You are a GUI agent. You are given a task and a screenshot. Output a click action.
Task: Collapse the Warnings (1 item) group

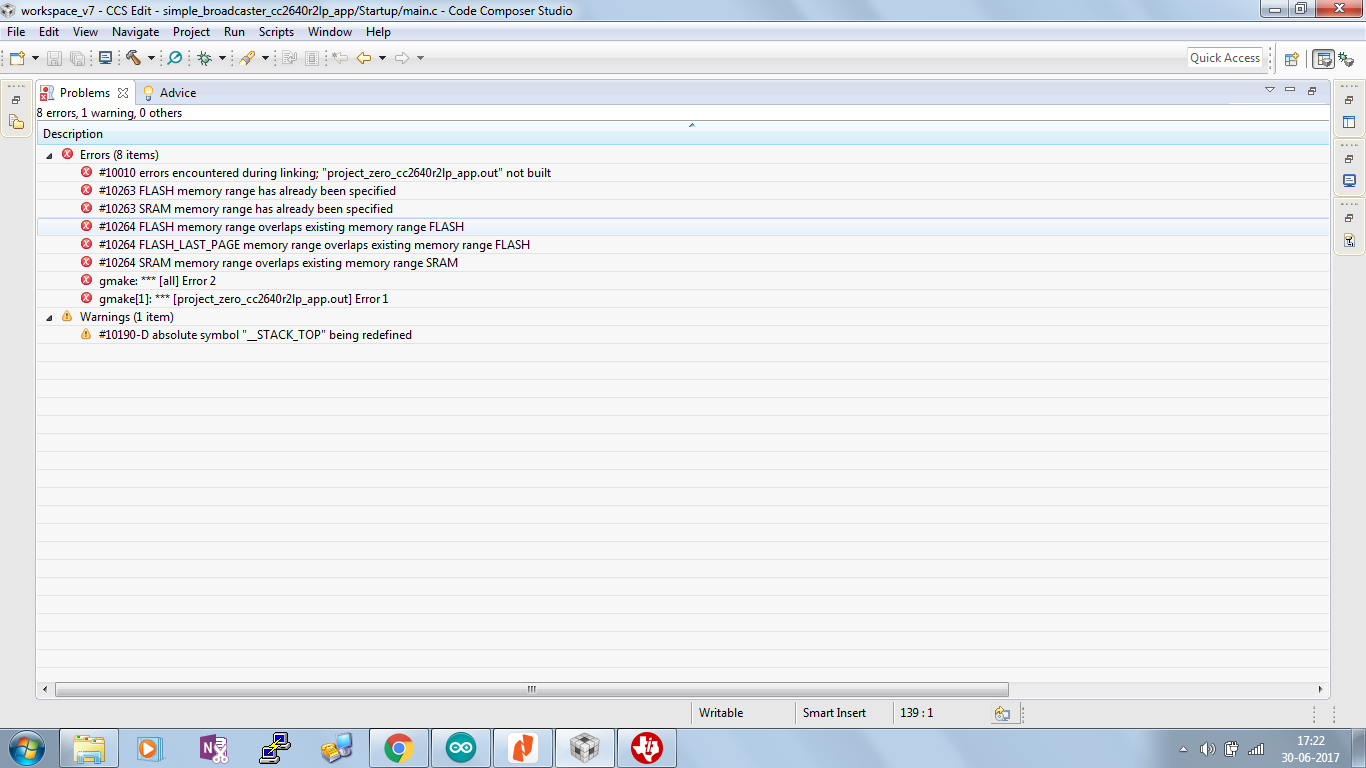coord(48,316)
